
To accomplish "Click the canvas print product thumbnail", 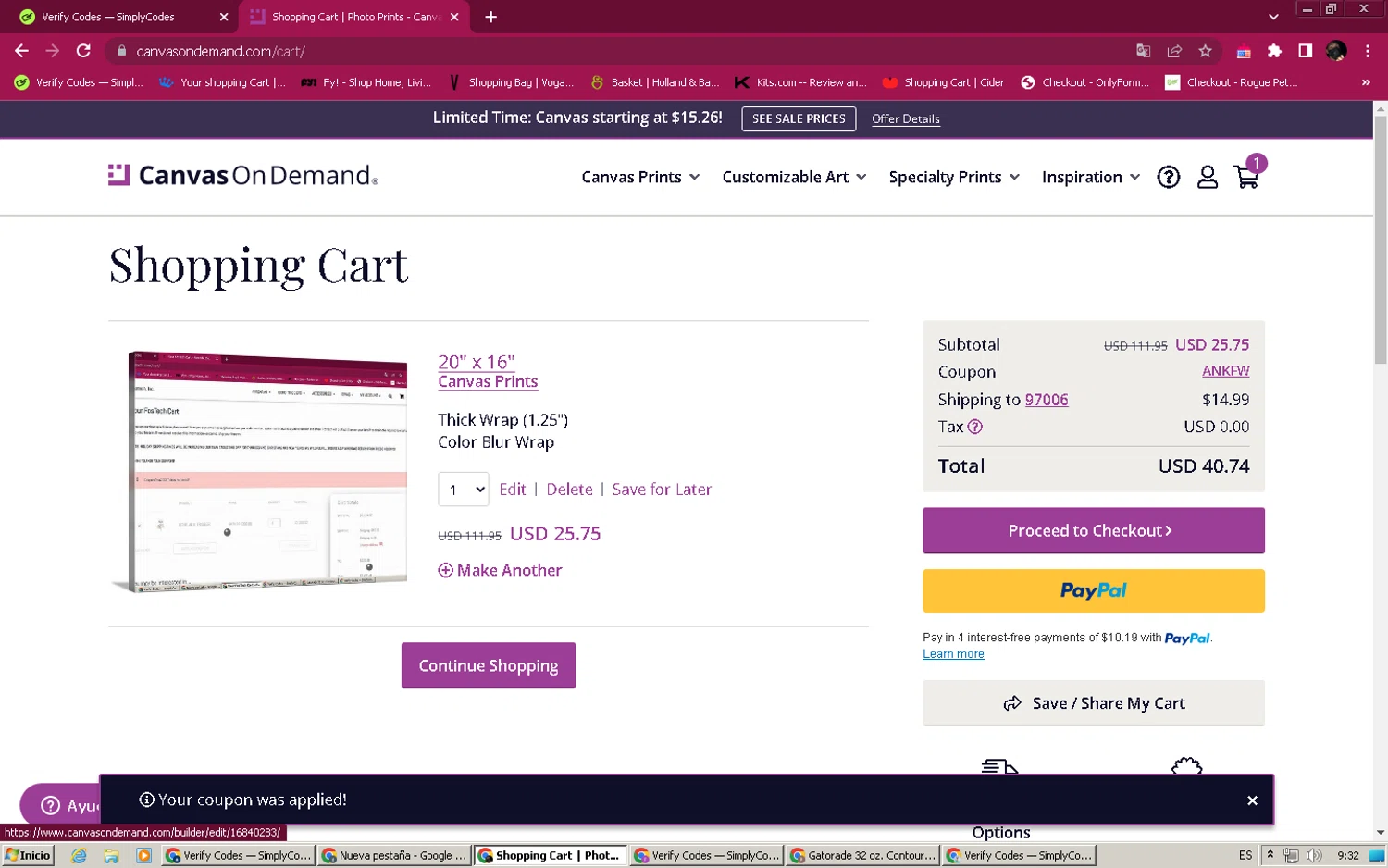I will (260, 471).
